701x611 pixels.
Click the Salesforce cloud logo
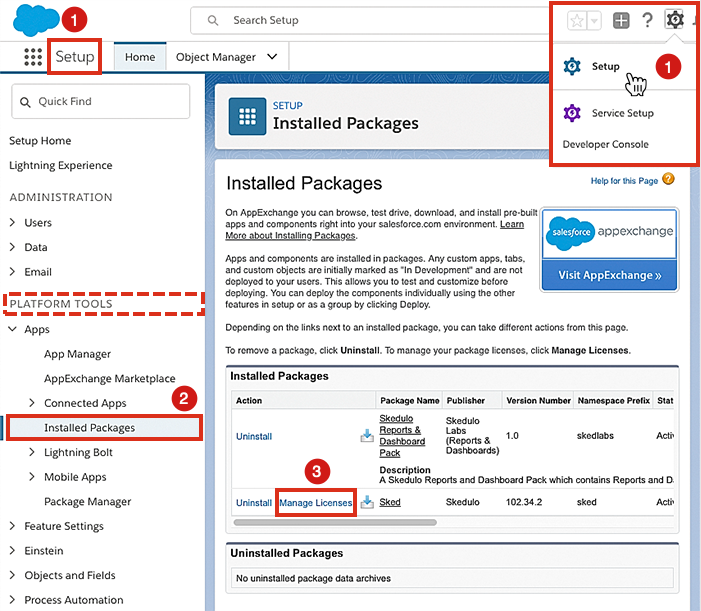pos(36,20)
